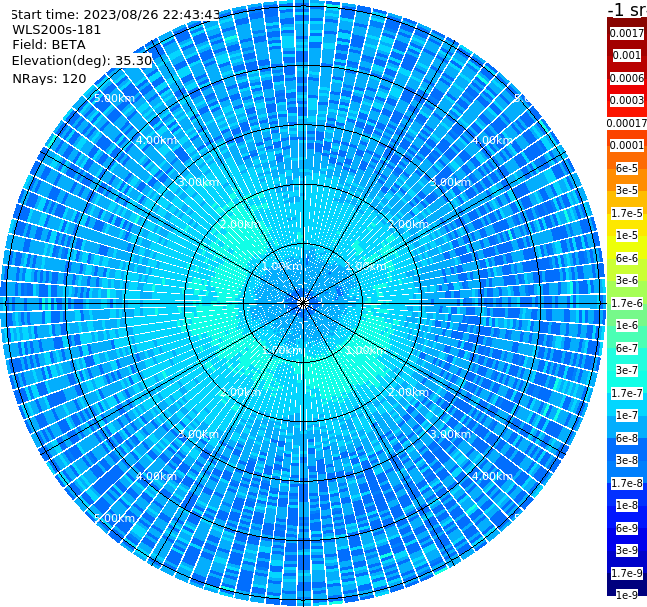Screen dimensions: 647x607
Task: Select the Elevation(deg): 35.30 text
Action: [x=82, y=61]
